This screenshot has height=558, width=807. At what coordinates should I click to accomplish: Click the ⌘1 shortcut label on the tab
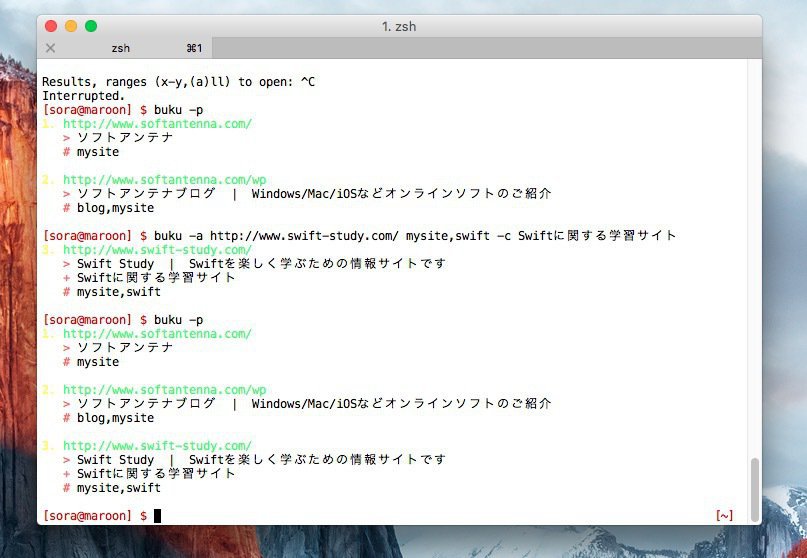194,48
